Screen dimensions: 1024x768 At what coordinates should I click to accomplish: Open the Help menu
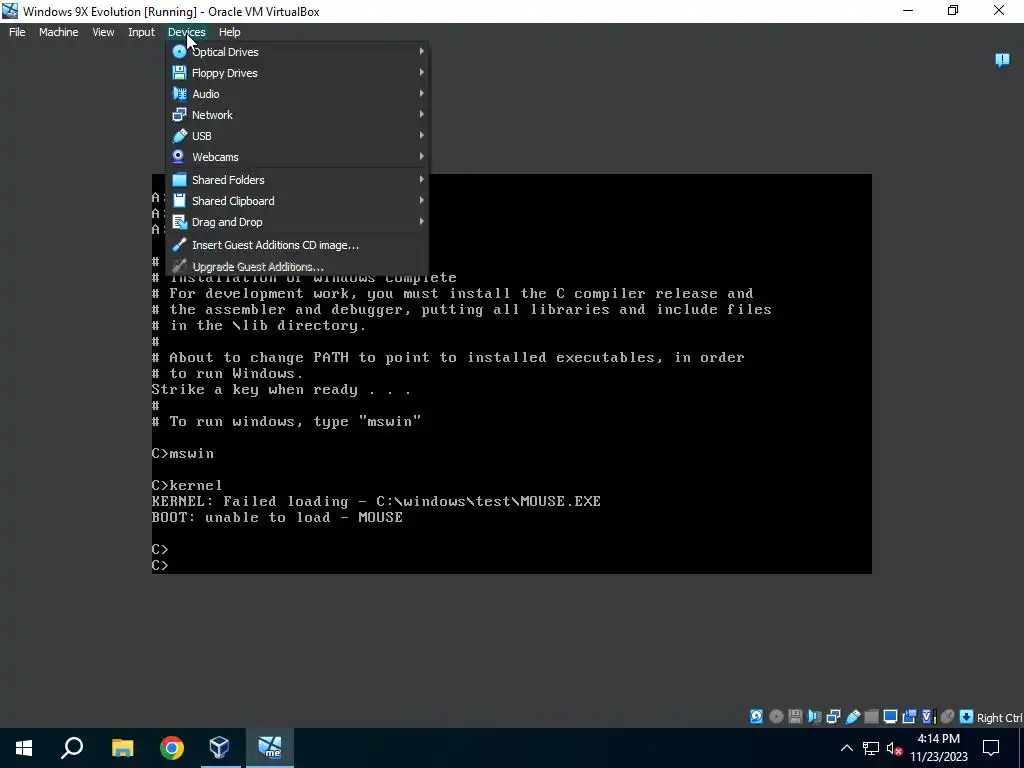tap(229, 32)
